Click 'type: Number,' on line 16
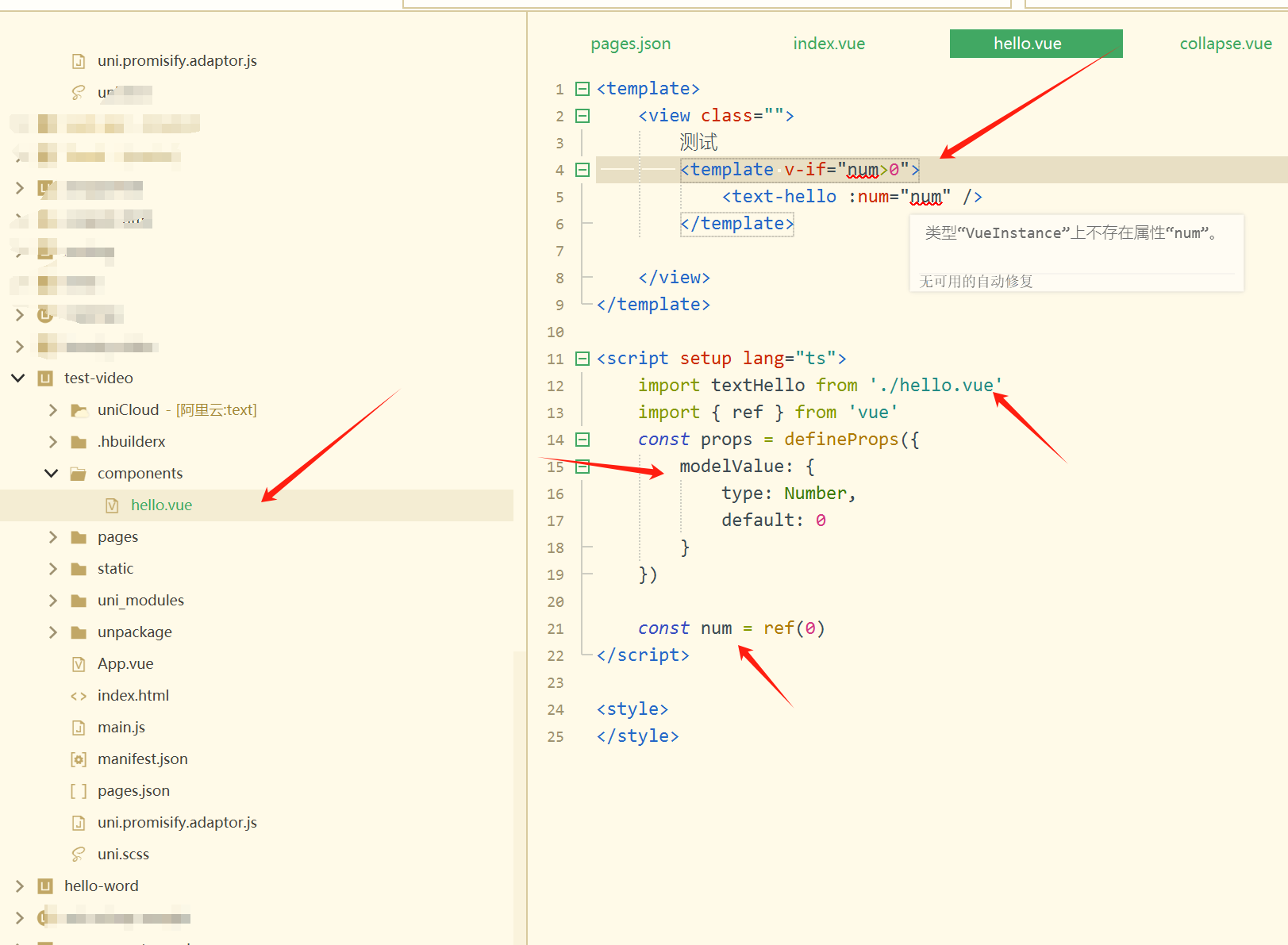This screenshot has height=945, width=1288. click(x=788, y=494)
